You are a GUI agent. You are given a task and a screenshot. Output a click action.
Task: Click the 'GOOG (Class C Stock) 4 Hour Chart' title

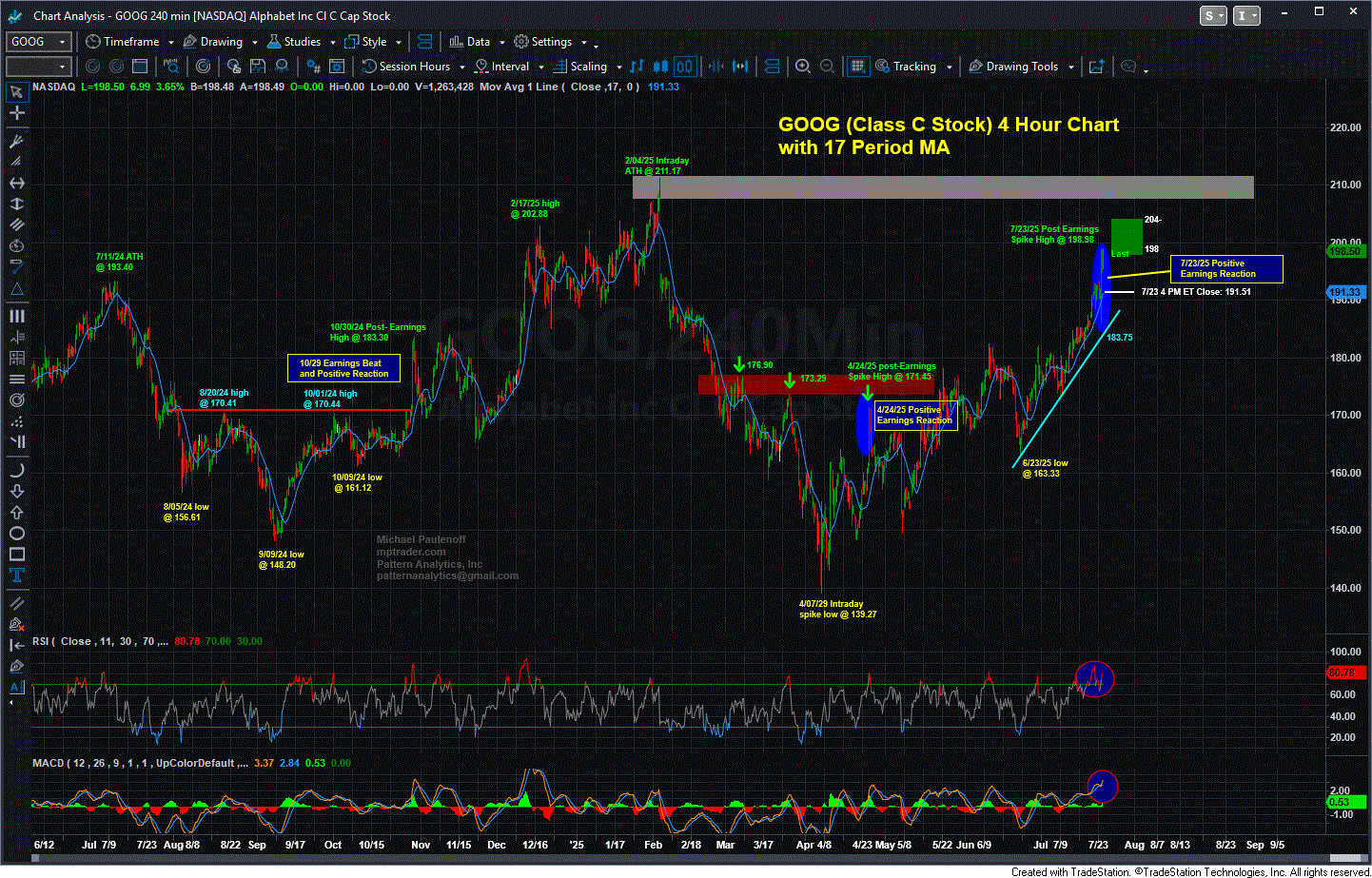click(x=949, y=125)
